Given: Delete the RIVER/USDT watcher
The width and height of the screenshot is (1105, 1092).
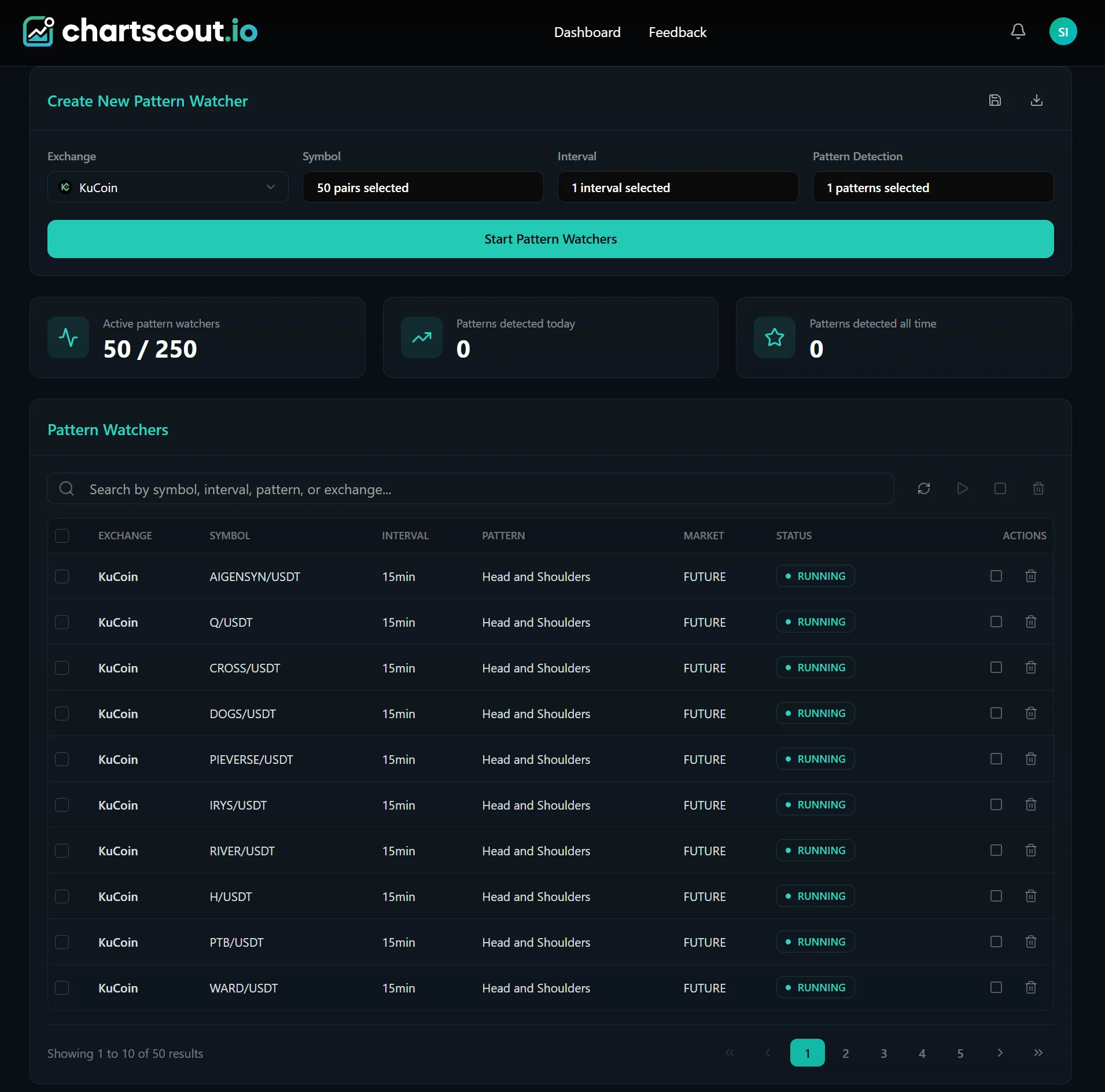Looking at the screenshot, I should 1030,850.
